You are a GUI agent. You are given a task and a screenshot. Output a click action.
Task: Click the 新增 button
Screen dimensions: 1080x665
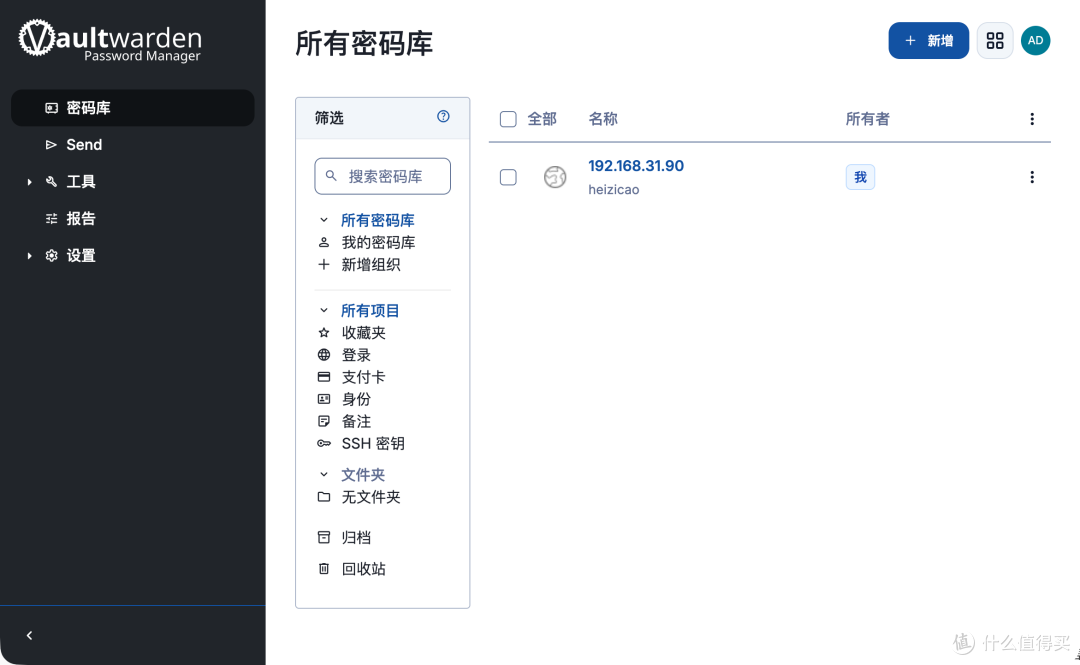pyautogui.click(x=928, y=41)
